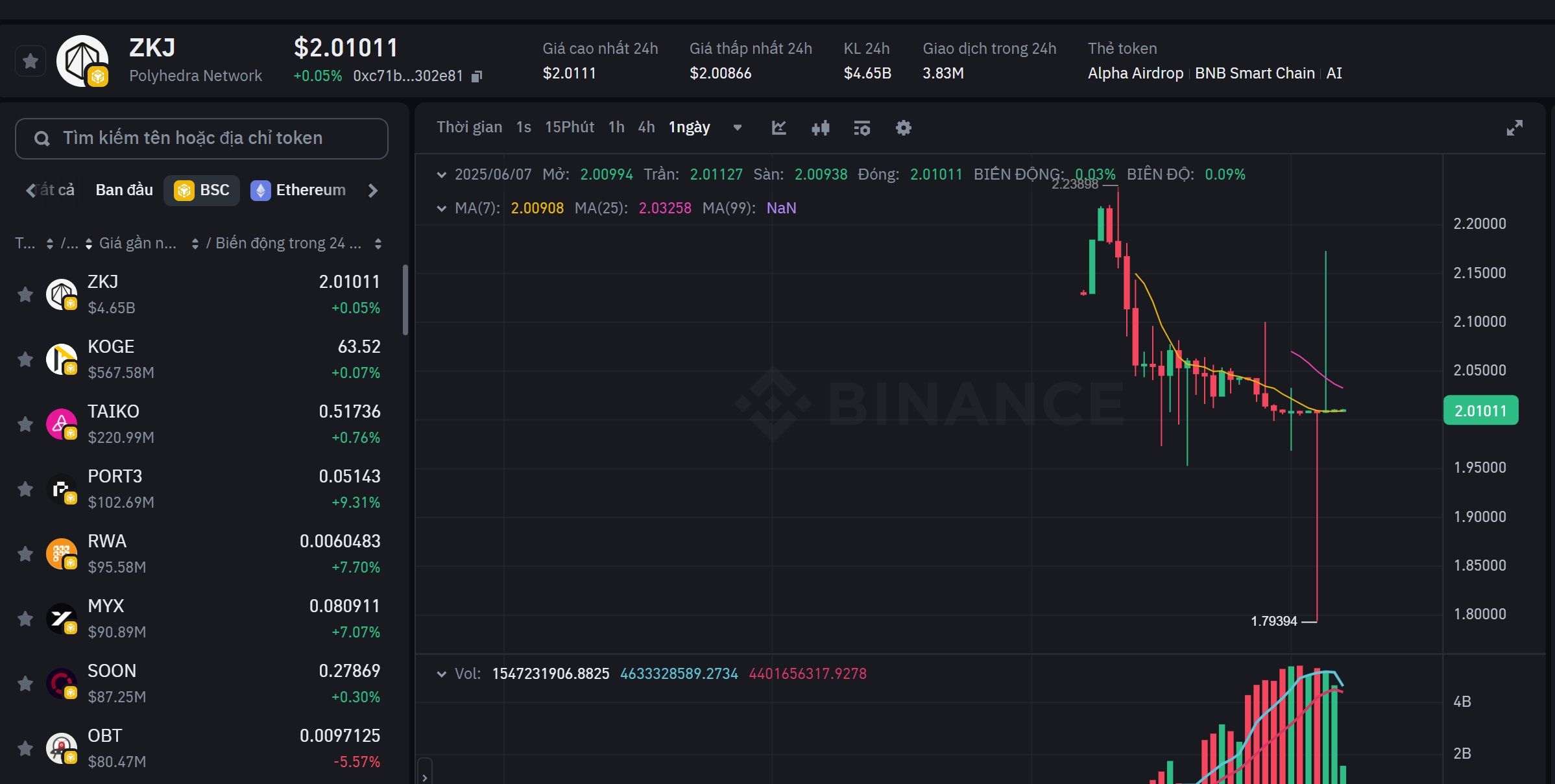Image resolution: width=1555 pixels, height=784 pixels.
Task: Collapse the Vol indicator legend
Action: (x=442, y=674)
